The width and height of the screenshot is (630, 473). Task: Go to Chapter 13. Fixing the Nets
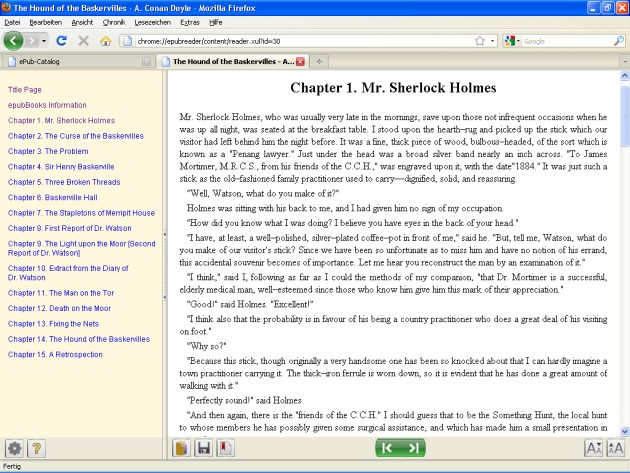53,324
